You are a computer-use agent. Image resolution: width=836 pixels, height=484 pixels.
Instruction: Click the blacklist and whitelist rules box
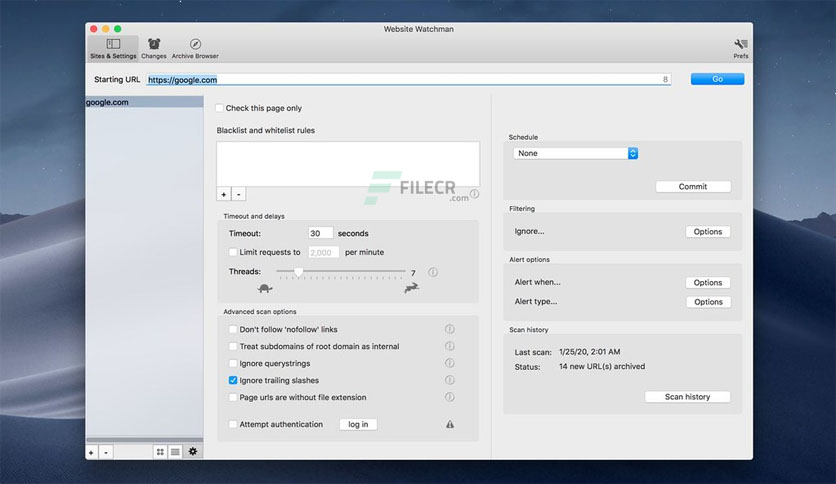(348, 164)
